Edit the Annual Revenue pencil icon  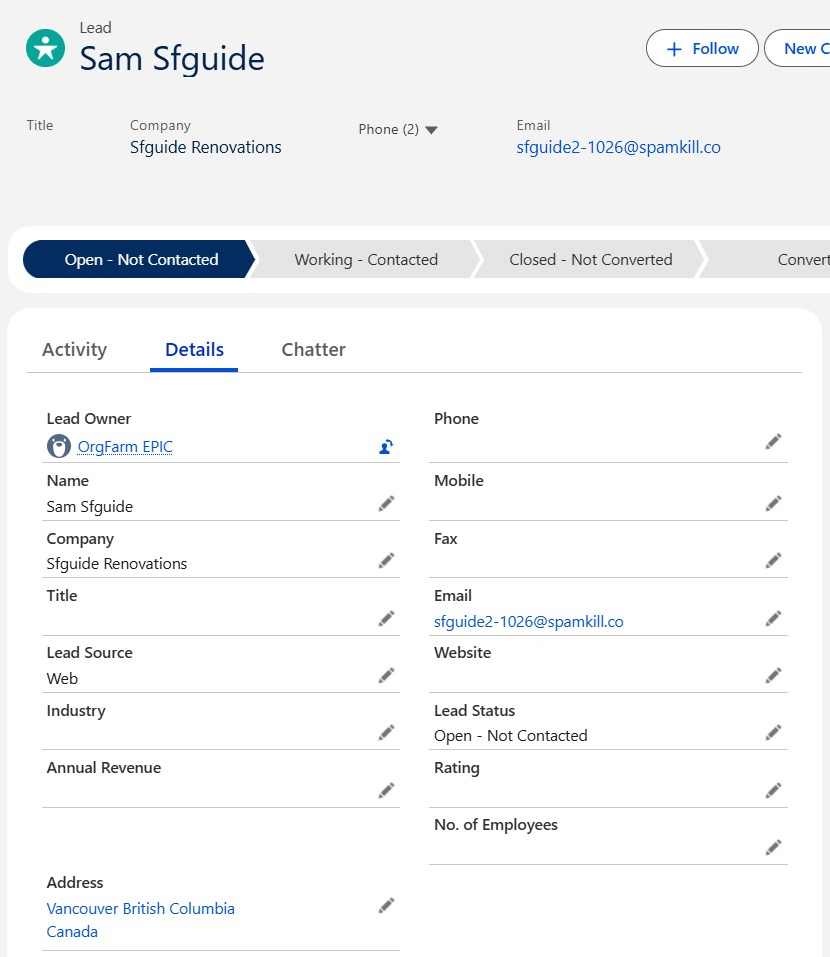coord(386,790)
